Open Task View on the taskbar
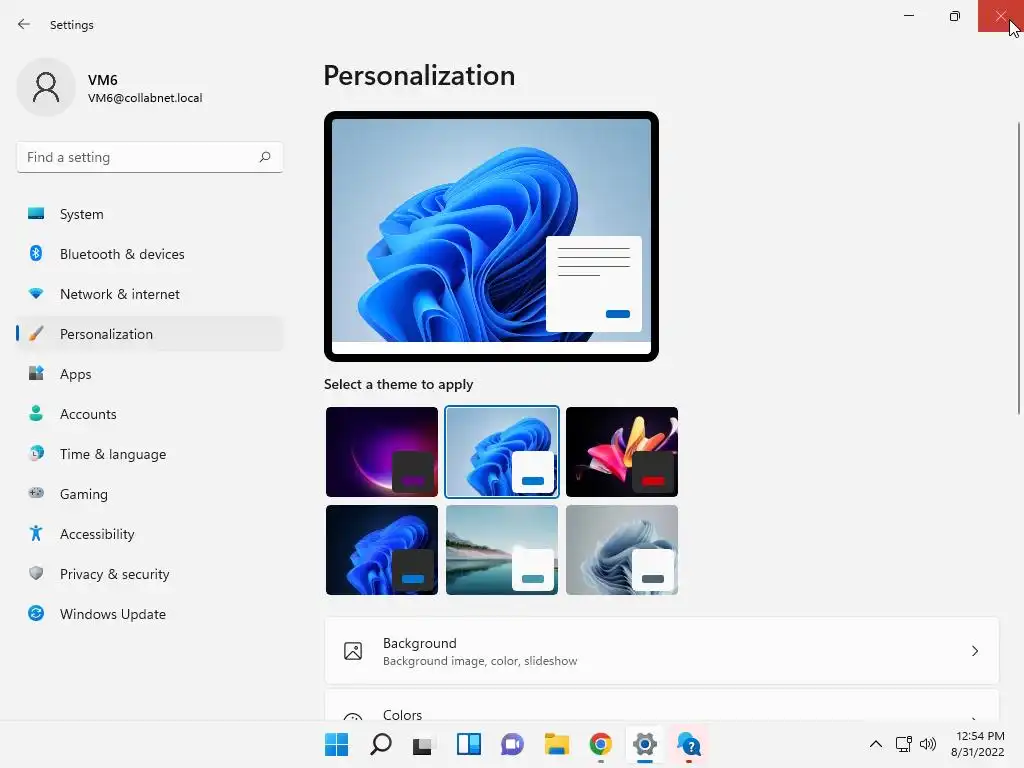Image resolution: width=1024 pixels, height=768 pixels. [424, 744]
